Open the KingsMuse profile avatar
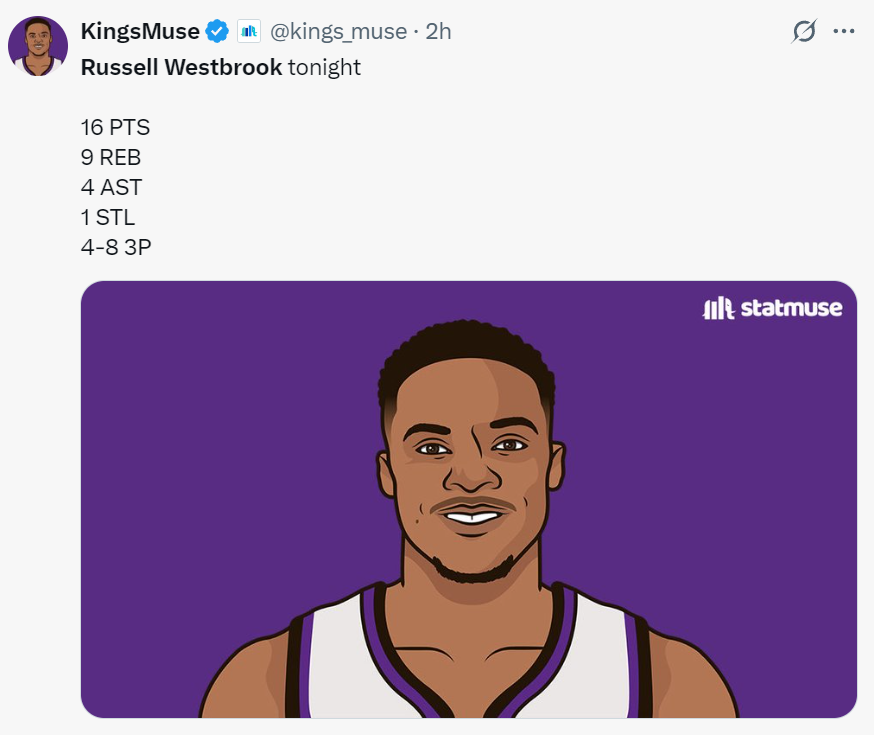The image size is (874, 735). click(x=38, y=46)
